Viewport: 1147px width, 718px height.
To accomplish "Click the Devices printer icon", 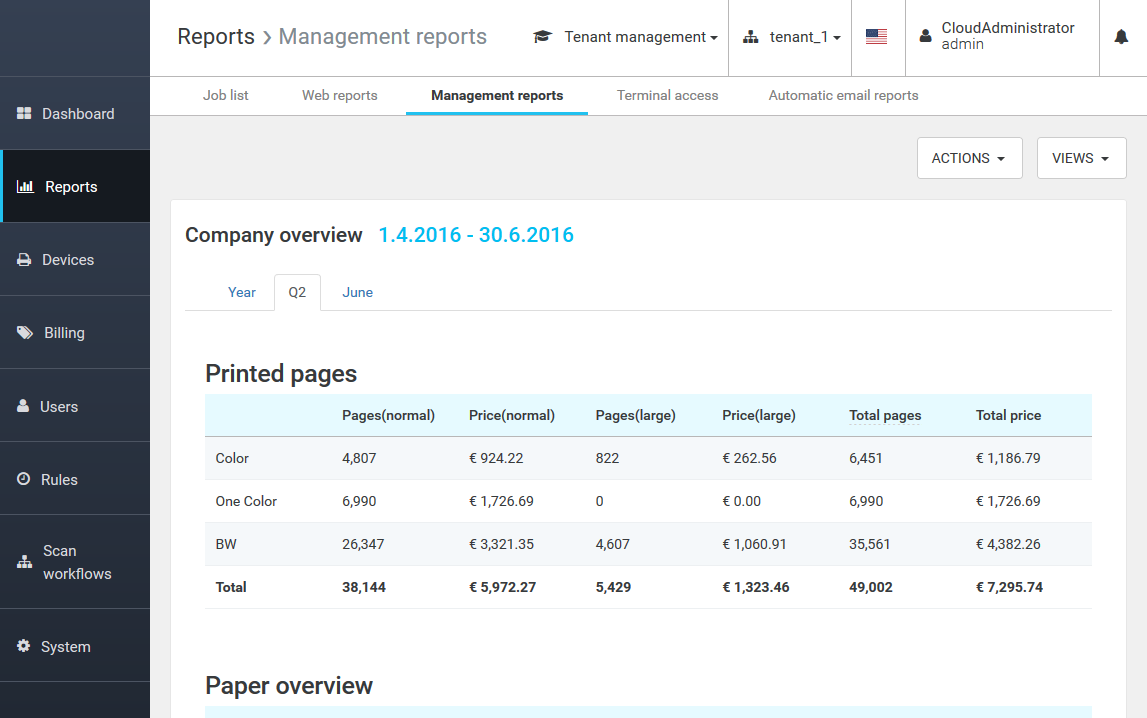I will coord(24,260).
